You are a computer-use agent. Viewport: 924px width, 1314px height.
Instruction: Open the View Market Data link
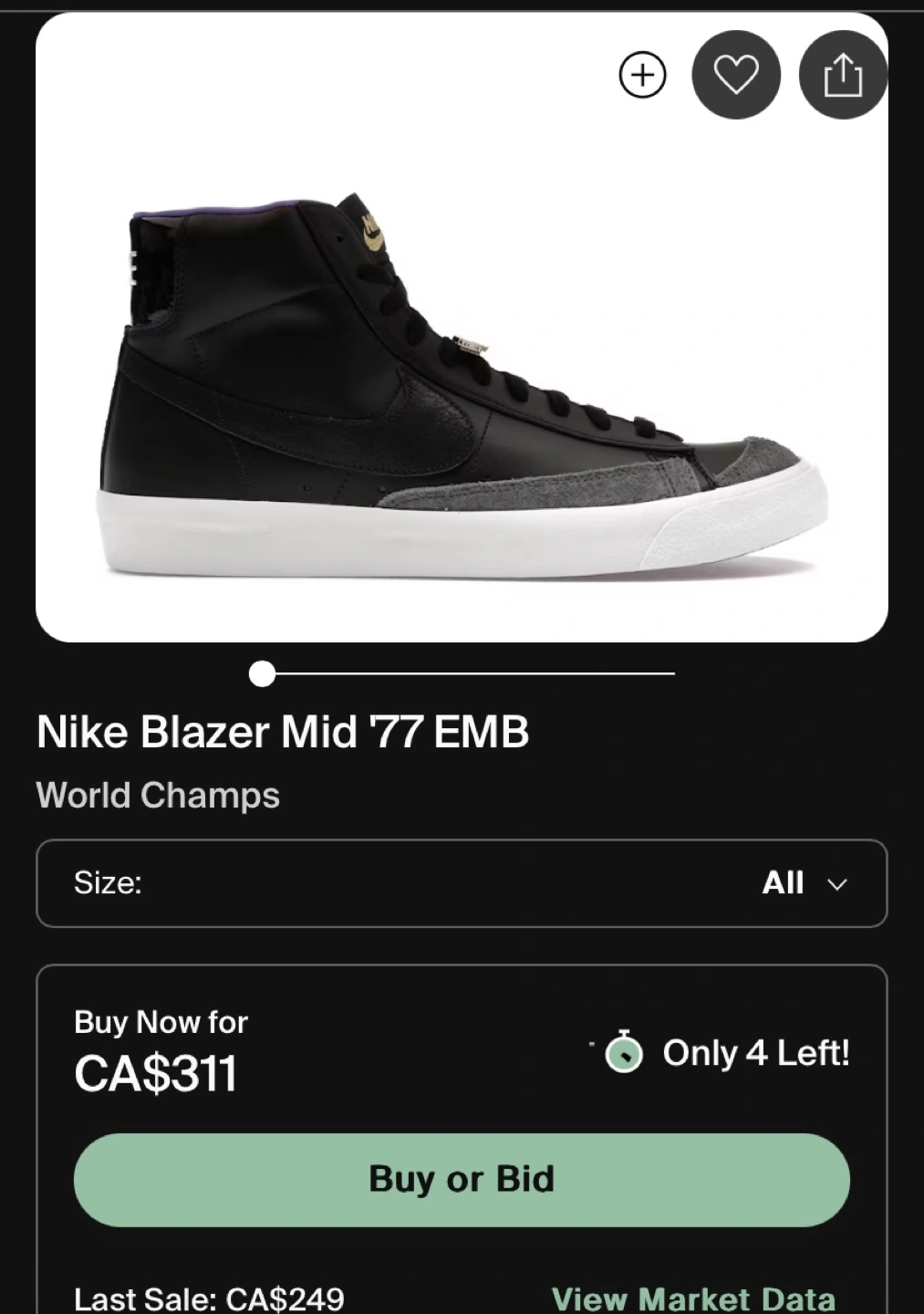pyautogui.click(x=693, y=1298)
